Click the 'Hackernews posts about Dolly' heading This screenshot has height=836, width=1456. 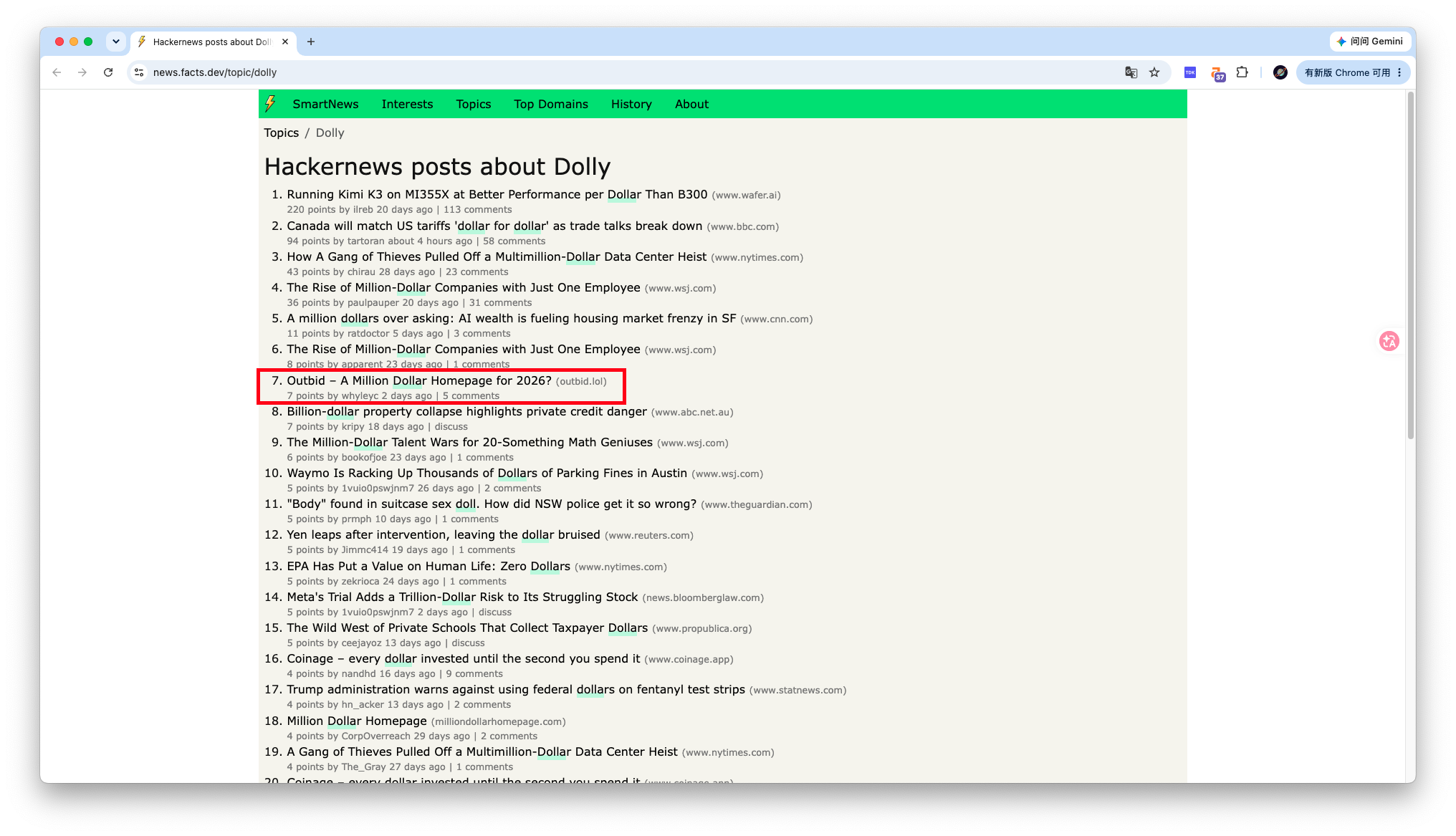coord(438,166)
